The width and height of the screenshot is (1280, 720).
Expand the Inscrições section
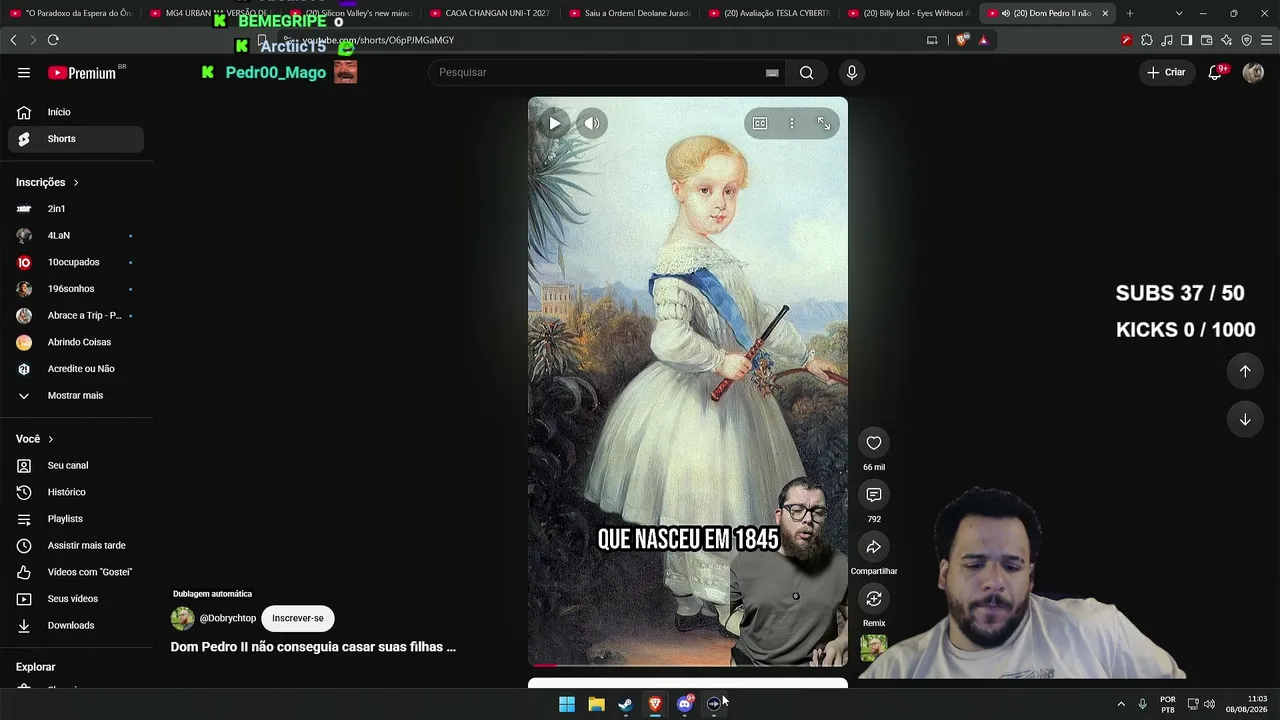(x=47, y=182)
